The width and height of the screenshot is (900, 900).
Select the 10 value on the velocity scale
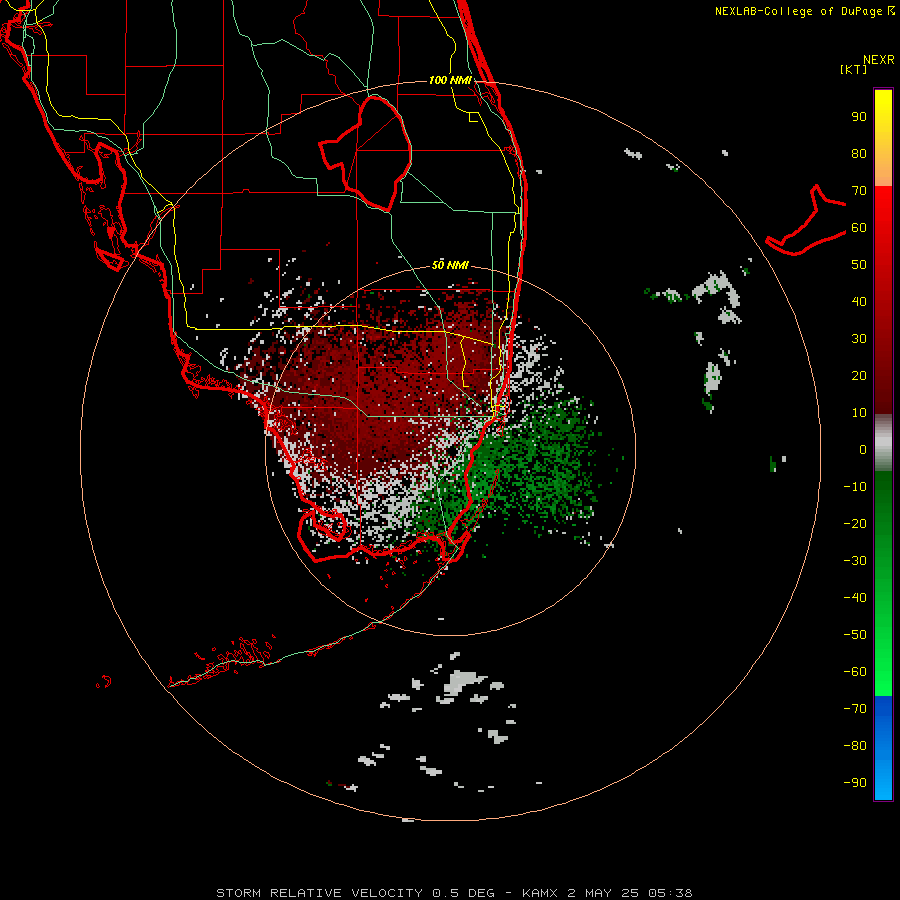[859, 413]
